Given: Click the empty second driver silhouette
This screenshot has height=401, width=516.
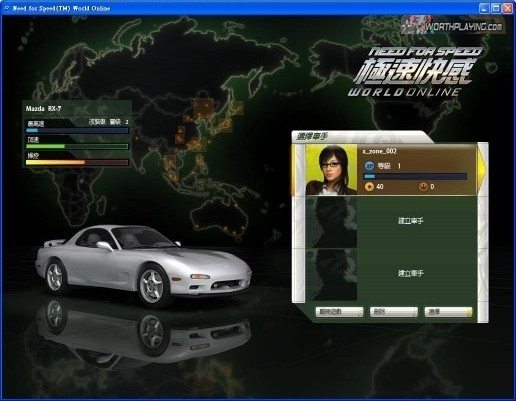Looking at the screenshot, I should 331,222.
